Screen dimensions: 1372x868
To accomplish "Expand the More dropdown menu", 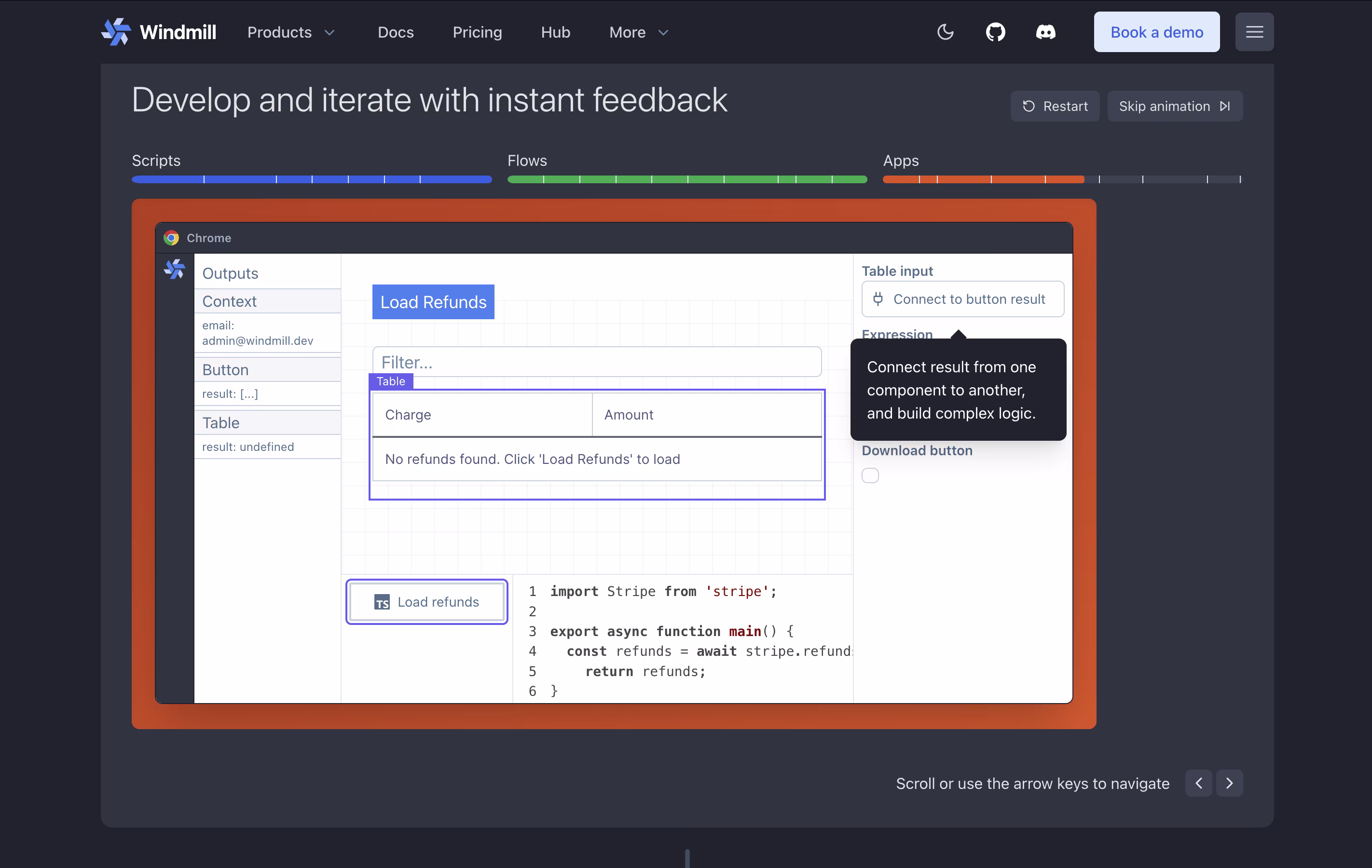I will (x=638, y=32).
